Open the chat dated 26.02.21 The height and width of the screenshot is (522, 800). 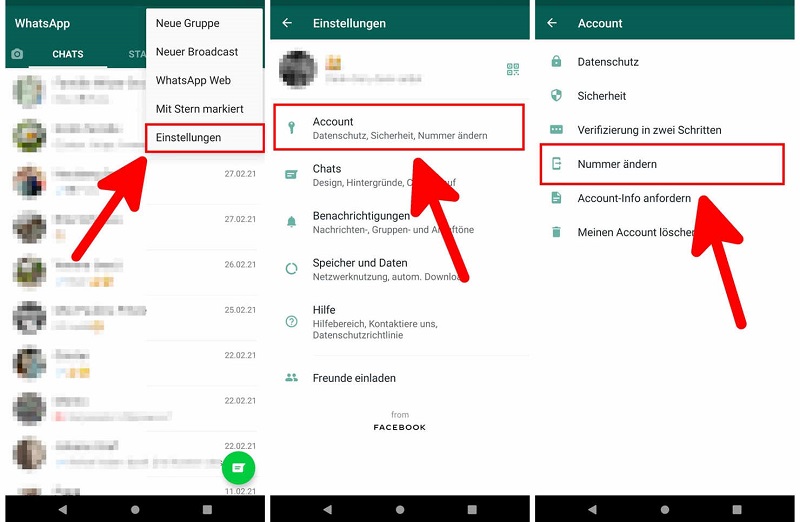coord(135,272)
